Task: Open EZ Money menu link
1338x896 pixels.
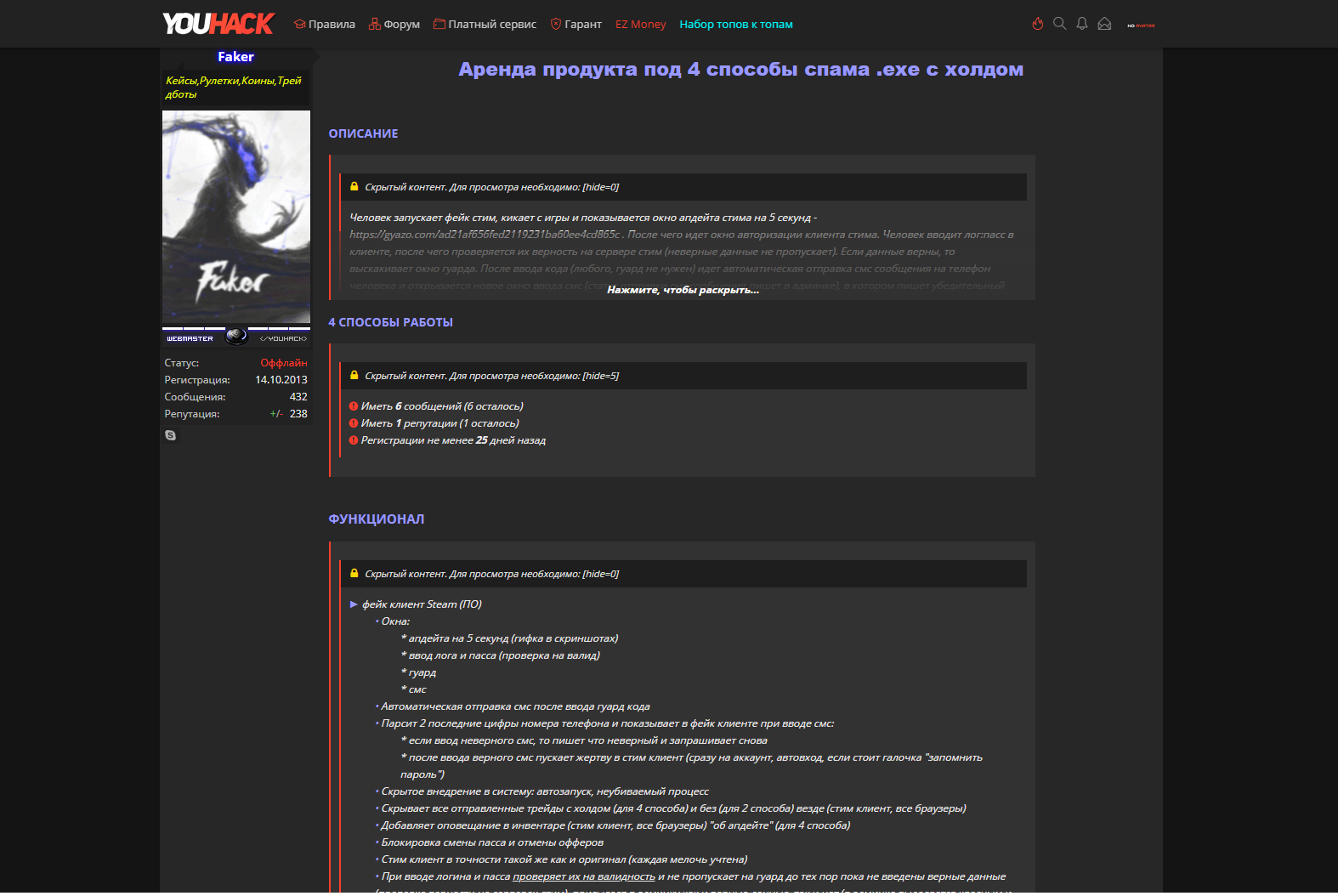Action: pos(641,25)
